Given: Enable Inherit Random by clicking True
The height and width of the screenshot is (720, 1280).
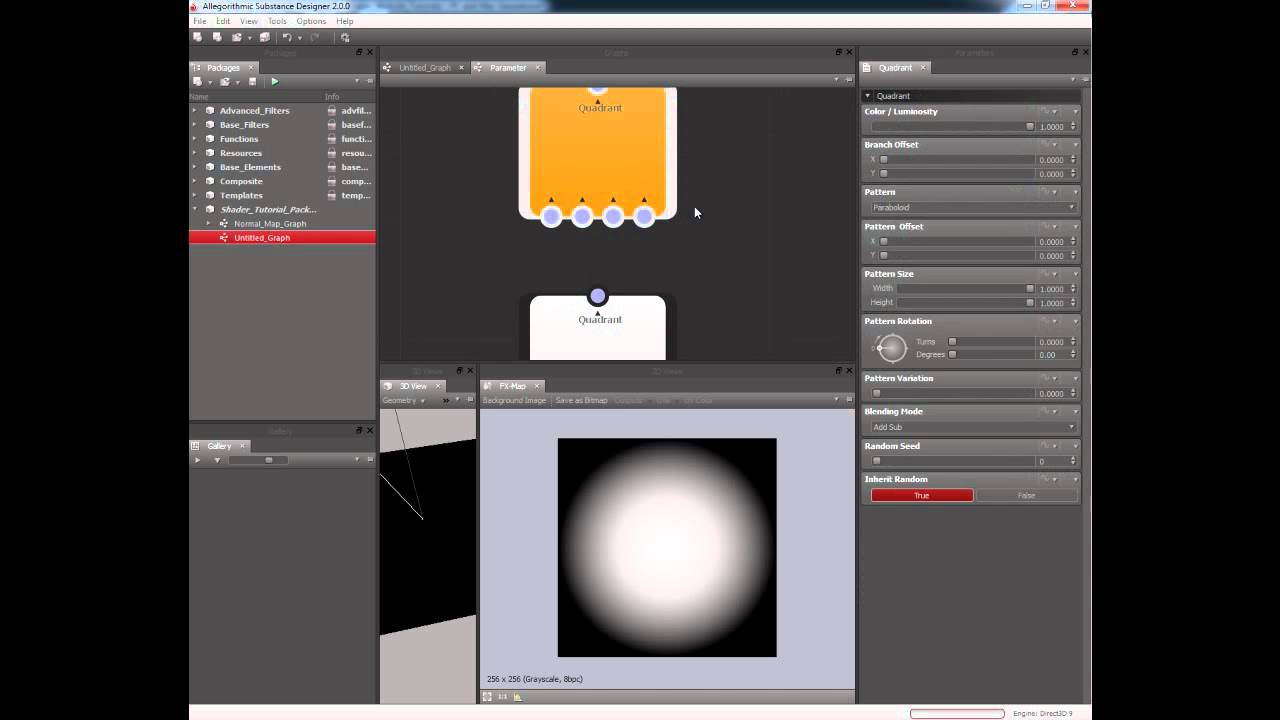Looking at the screenshot, I should (920, 495).
